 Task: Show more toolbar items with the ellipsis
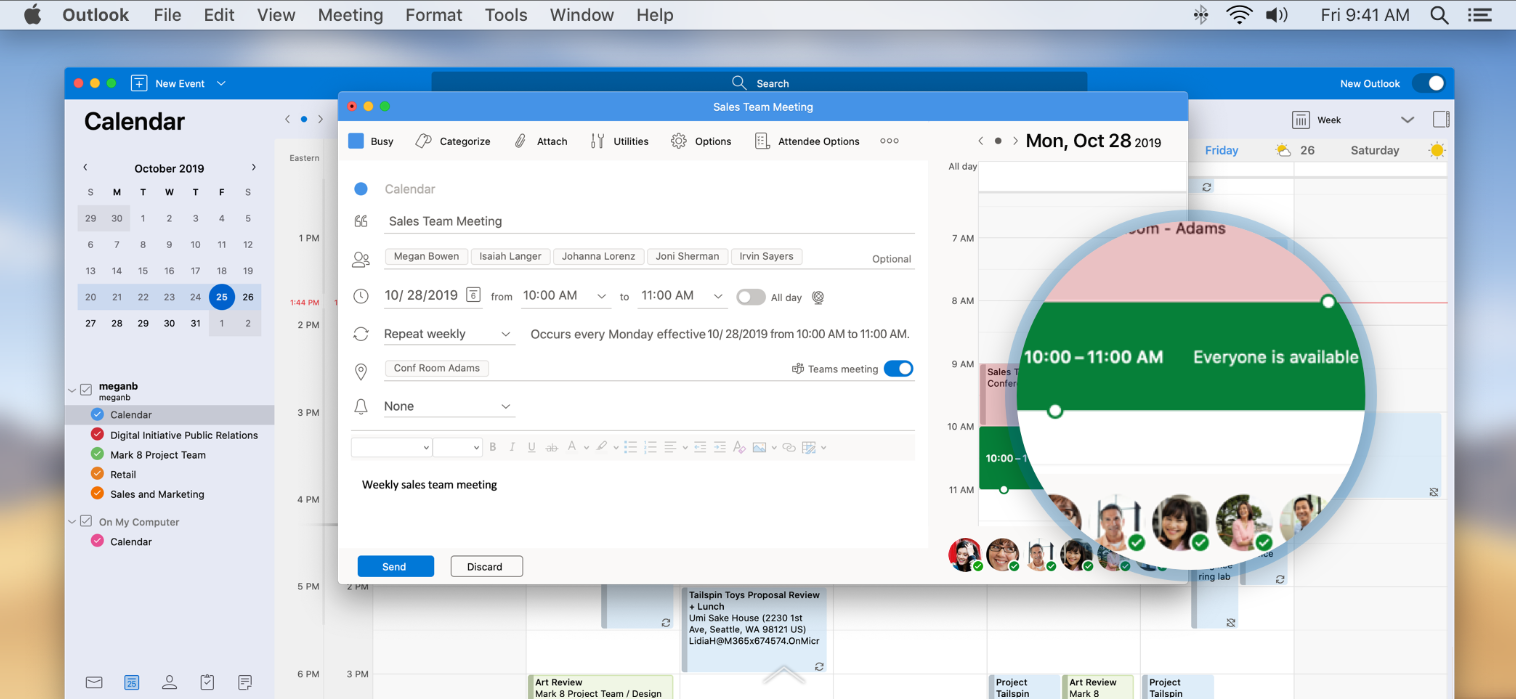889,141
